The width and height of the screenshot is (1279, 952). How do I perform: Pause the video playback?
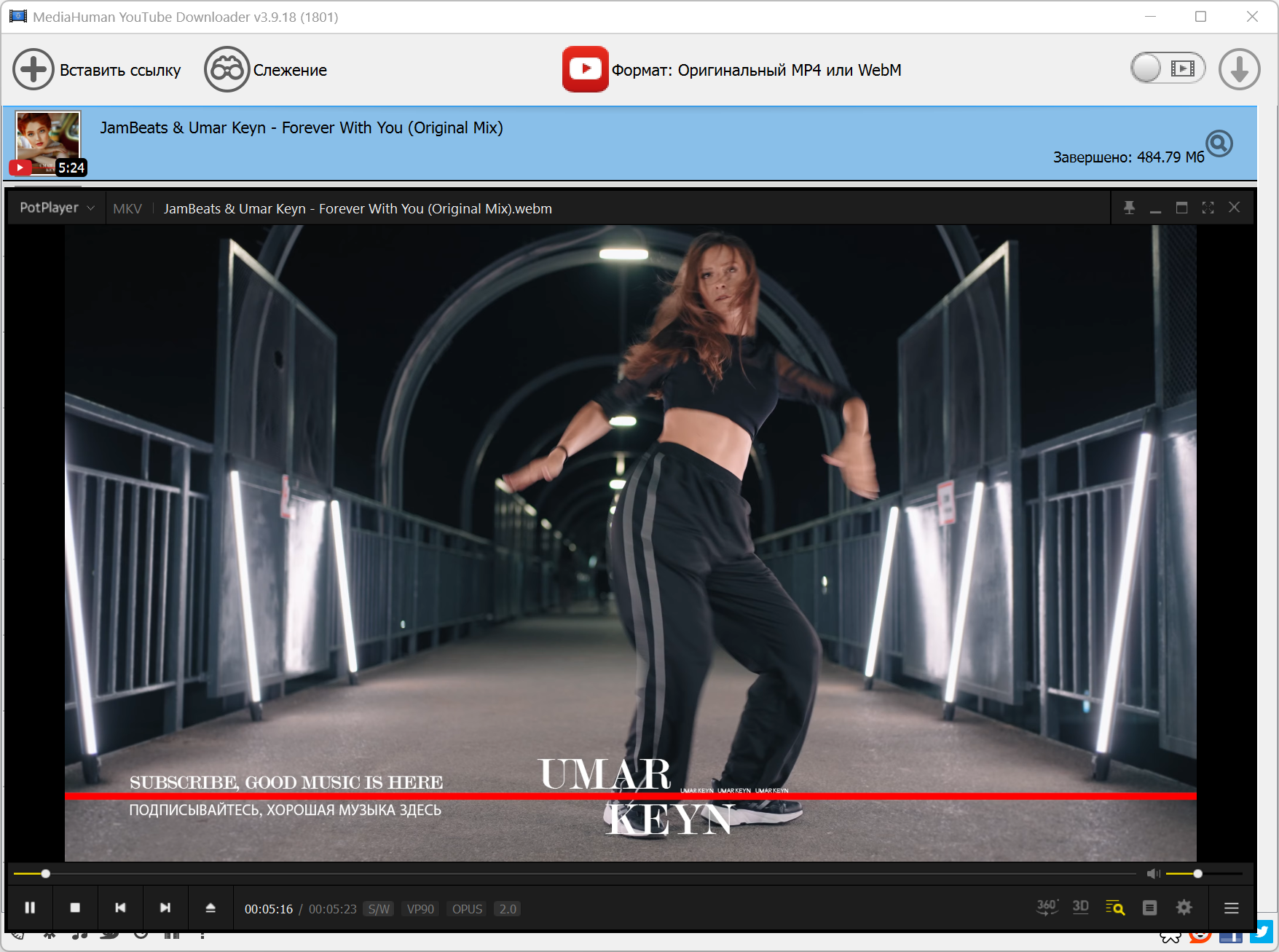(30, 908)
